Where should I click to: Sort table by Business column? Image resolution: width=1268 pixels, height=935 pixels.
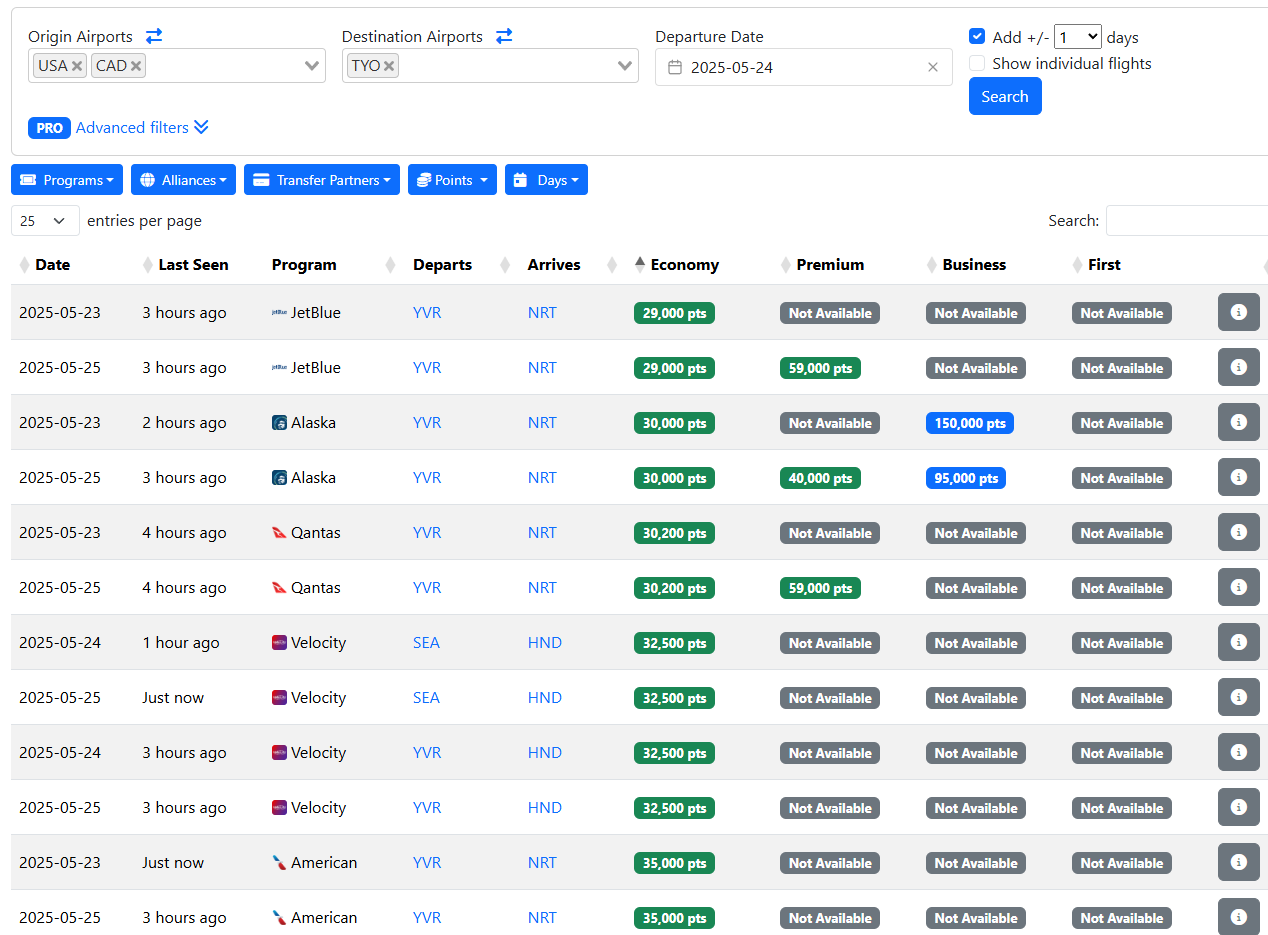tap(974, 265)
